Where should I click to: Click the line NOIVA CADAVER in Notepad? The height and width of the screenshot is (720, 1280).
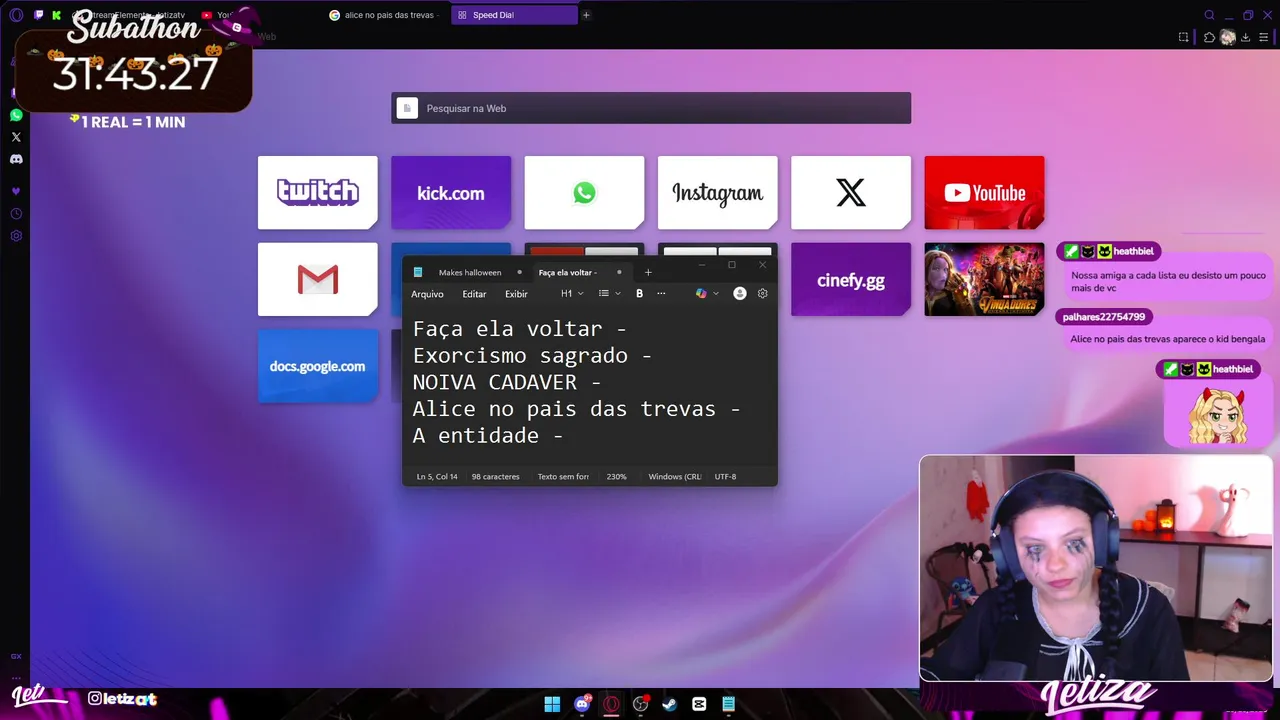tap(507, 382)
